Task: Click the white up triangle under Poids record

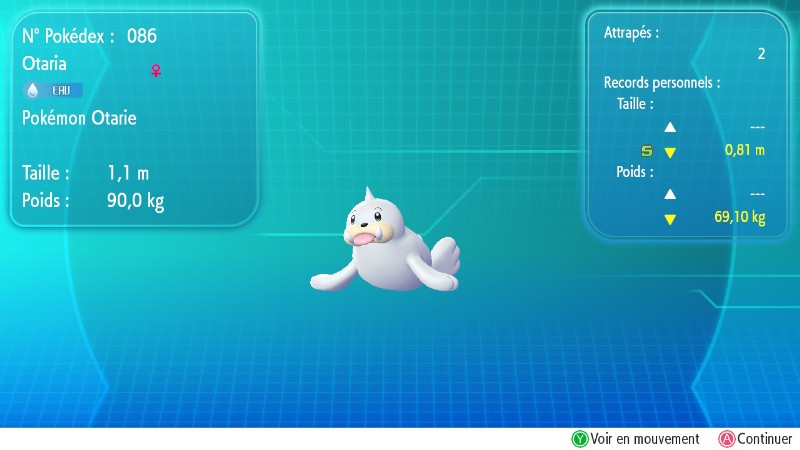Action: (670, 194)
